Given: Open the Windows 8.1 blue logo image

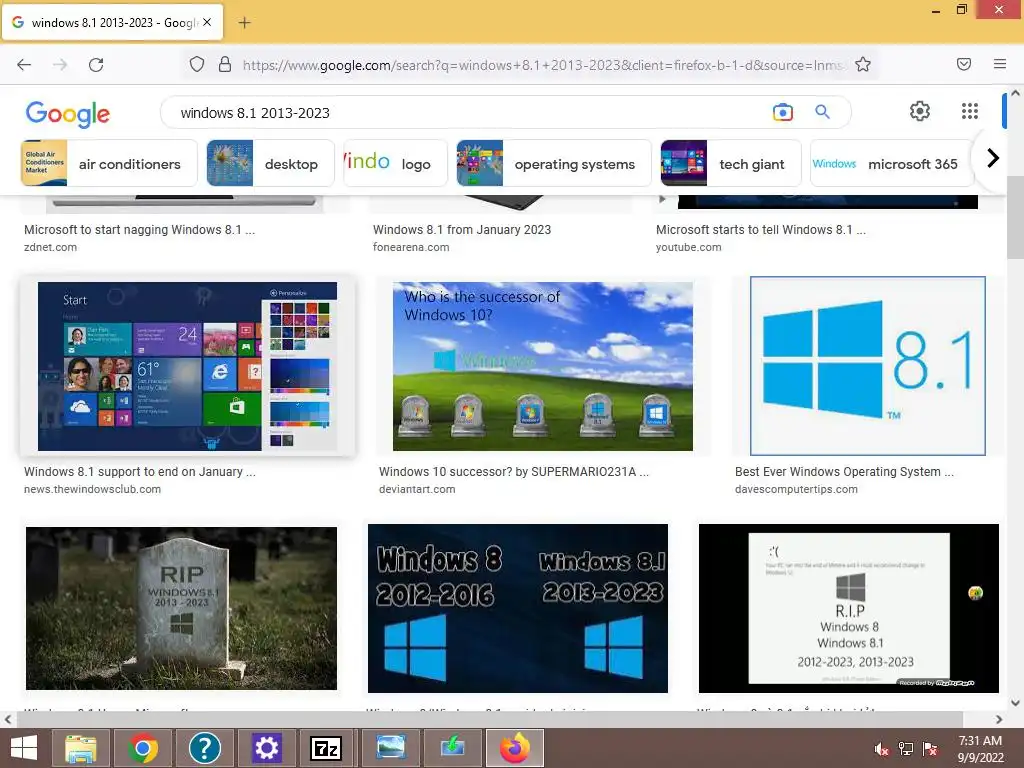Looking at the screenshot, I should (x=867, y=366).
